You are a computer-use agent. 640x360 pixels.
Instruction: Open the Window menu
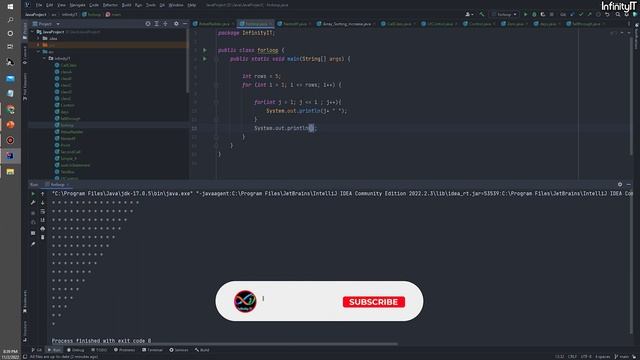176,5
